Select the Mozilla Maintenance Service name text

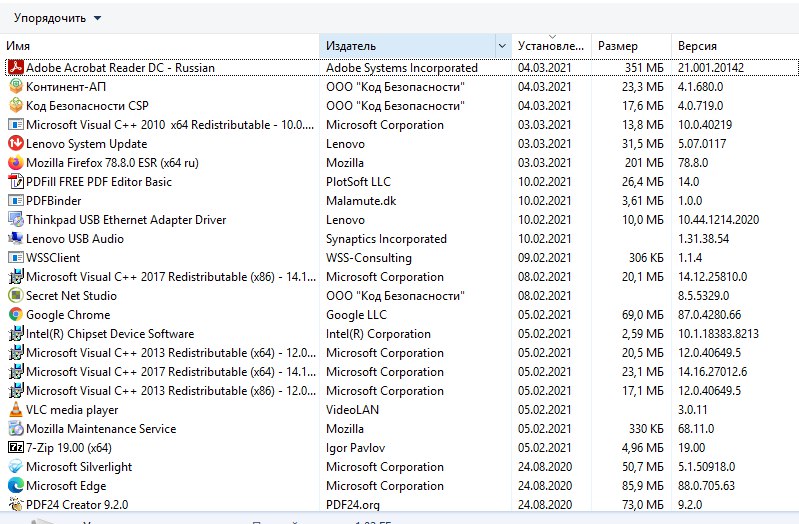(101, 429)
